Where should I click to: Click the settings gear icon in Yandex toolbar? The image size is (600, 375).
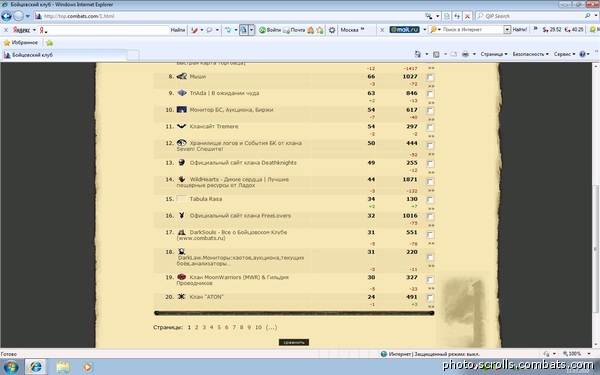(332, 30)
